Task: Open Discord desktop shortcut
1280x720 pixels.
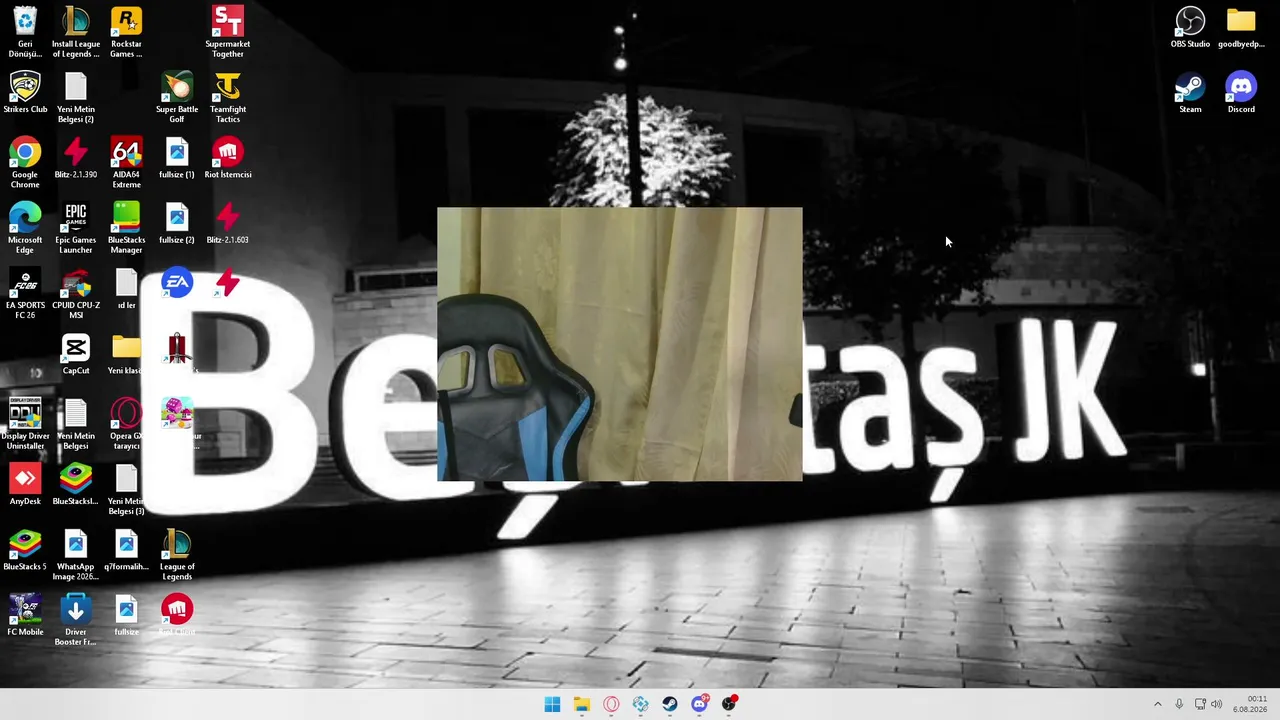Action: point(1241,93)
